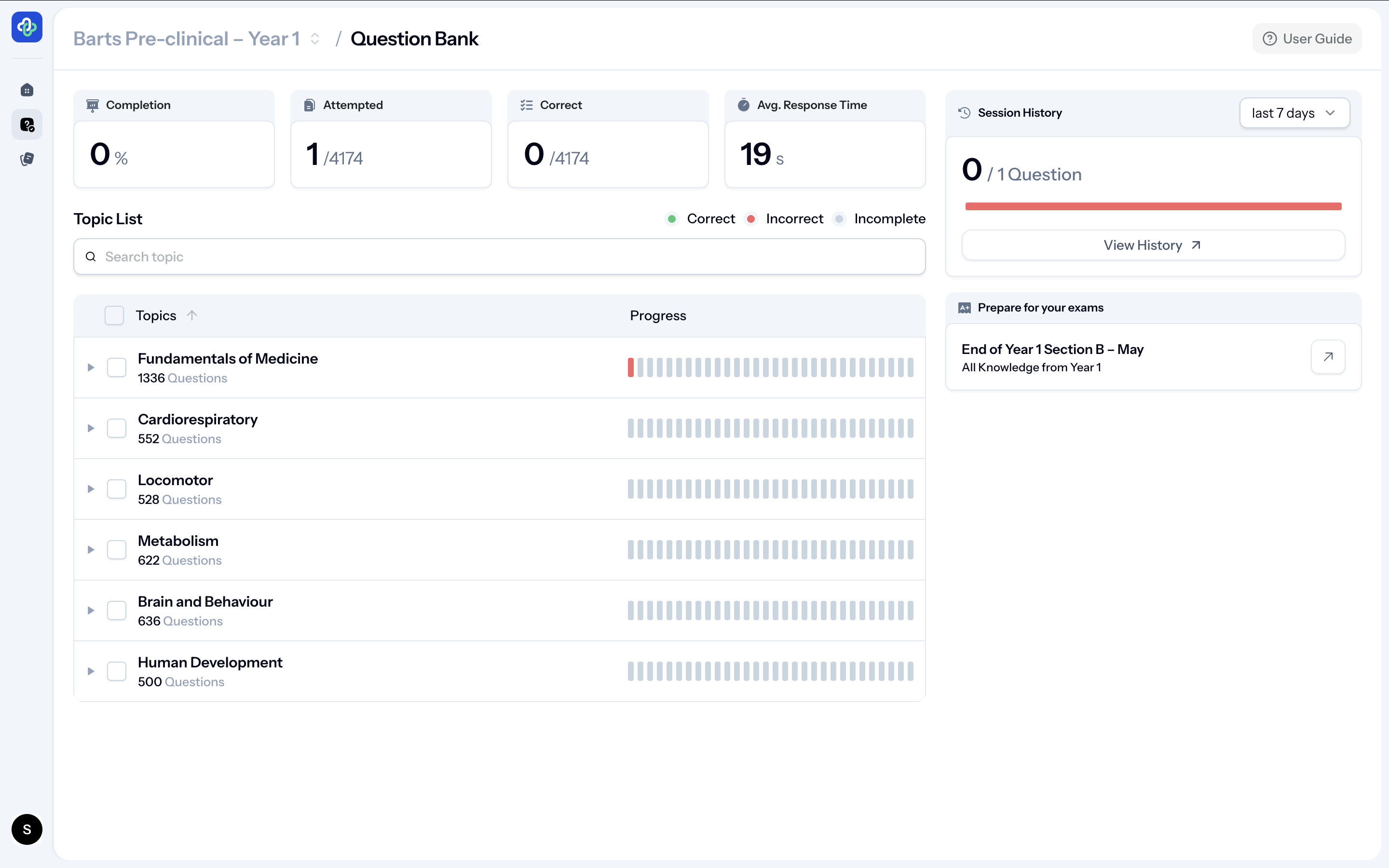The width and height of the screenshot is (1389, 868).
Task: Click Fundamentals of Medicine progress bar
Action: pos(770,367)
